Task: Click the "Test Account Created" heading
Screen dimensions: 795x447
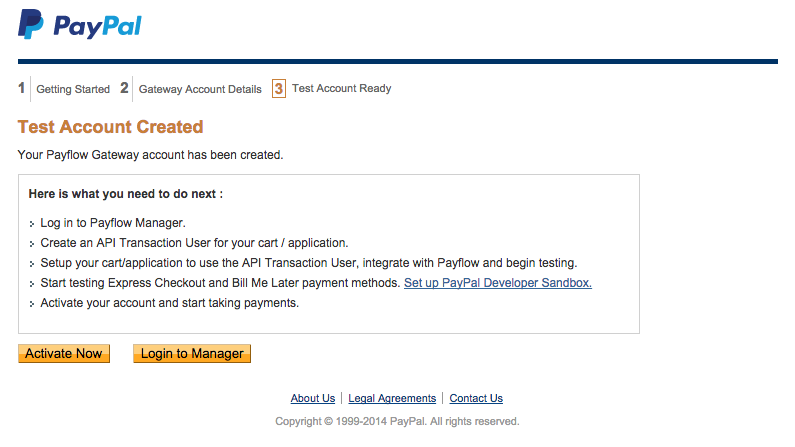Action: (110, 127)
